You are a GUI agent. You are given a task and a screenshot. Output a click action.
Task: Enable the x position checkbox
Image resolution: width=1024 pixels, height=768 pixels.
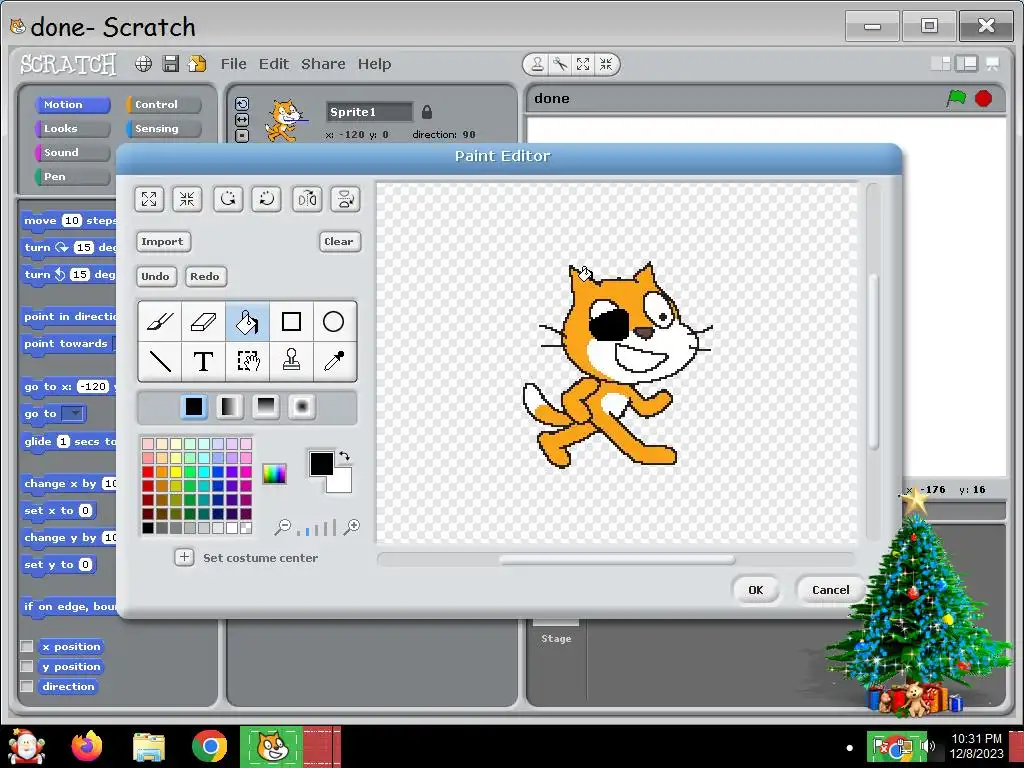tap(27, 646)
